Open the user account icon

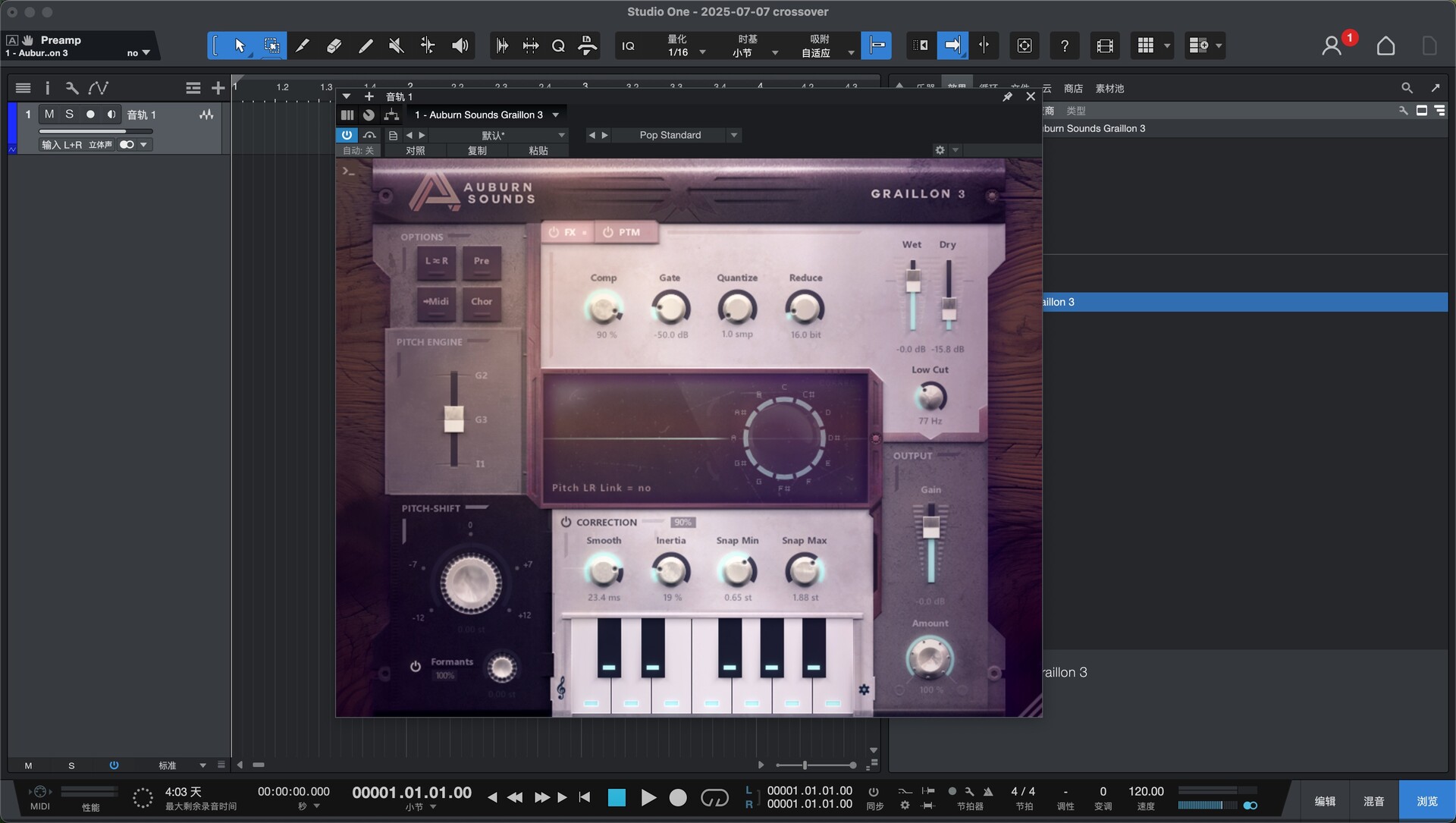click(x=1331, y=46)
